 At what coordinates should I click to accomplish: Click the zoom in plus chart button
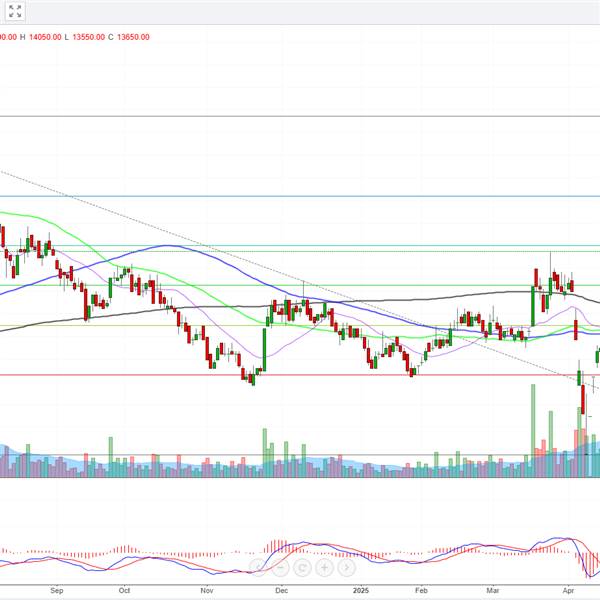pos(324,567)
